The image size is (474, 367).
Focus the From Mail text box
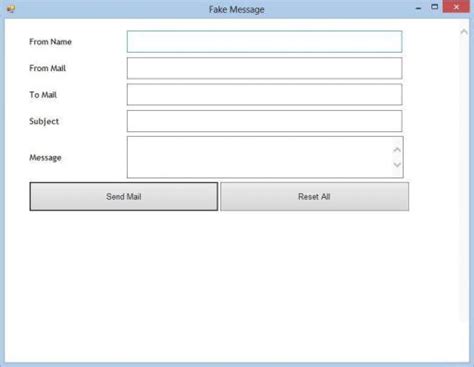[x=264, y=68]
